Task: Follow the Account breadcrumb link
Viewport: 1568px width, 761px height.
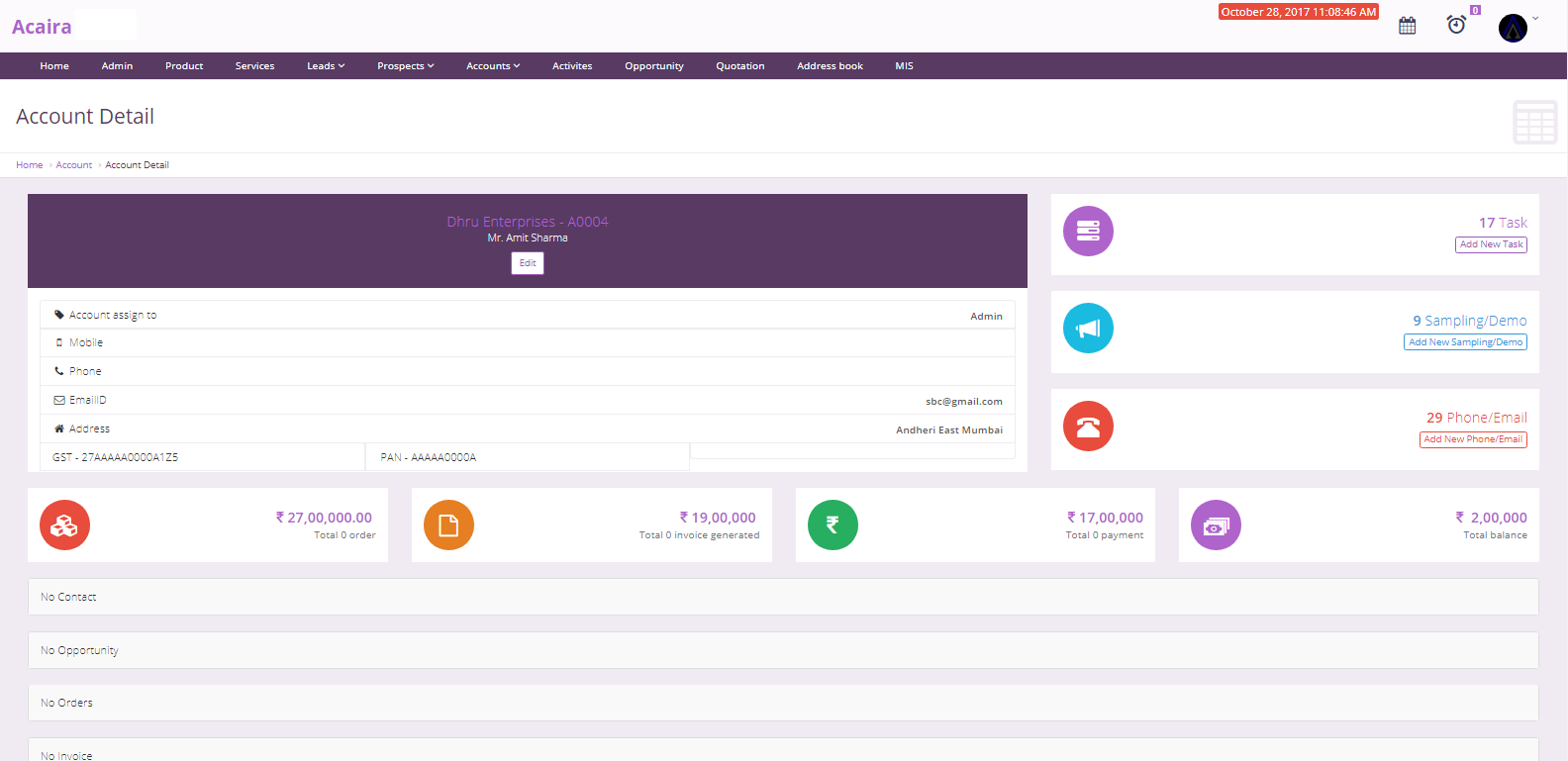Action: [74, 165]
